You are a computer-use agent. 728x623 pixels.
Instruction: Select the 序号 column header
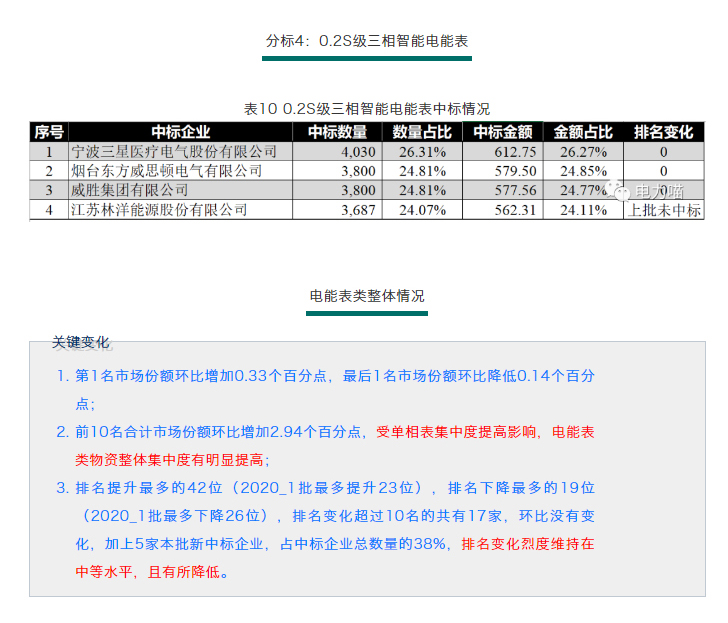pyautogui.click(x=48, y=132)
